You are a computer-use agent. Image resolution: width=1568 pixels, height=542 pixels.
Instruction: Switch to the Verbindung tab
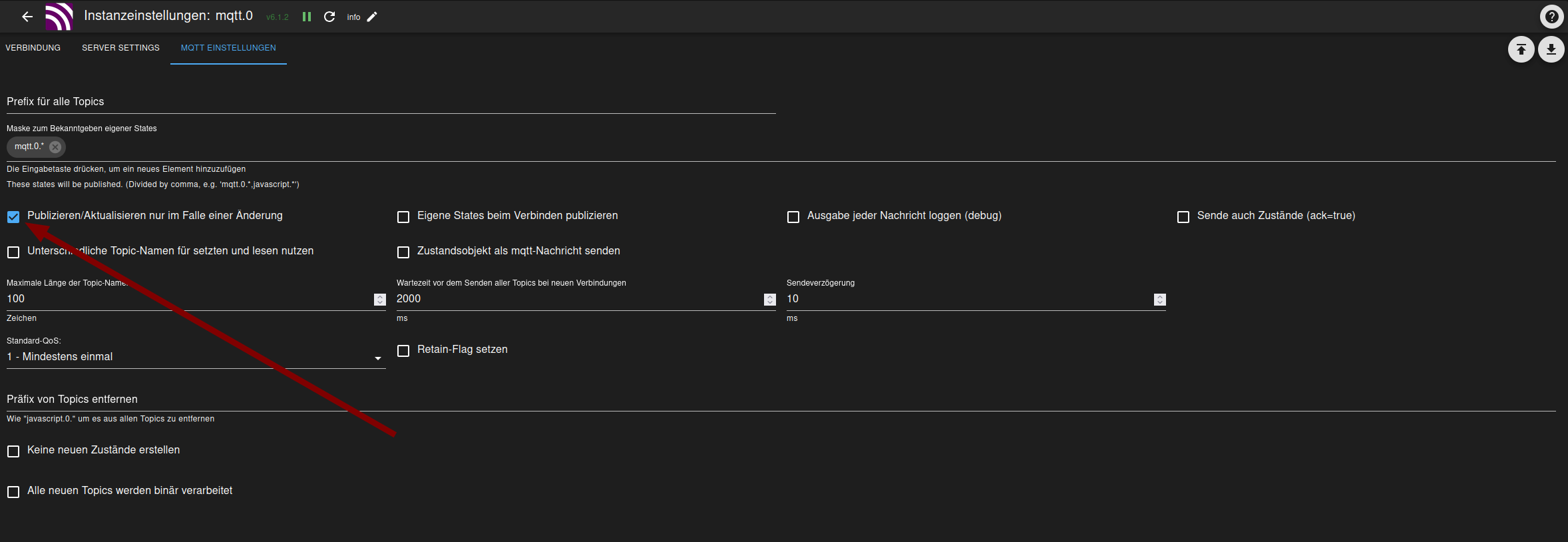[33, 48]
